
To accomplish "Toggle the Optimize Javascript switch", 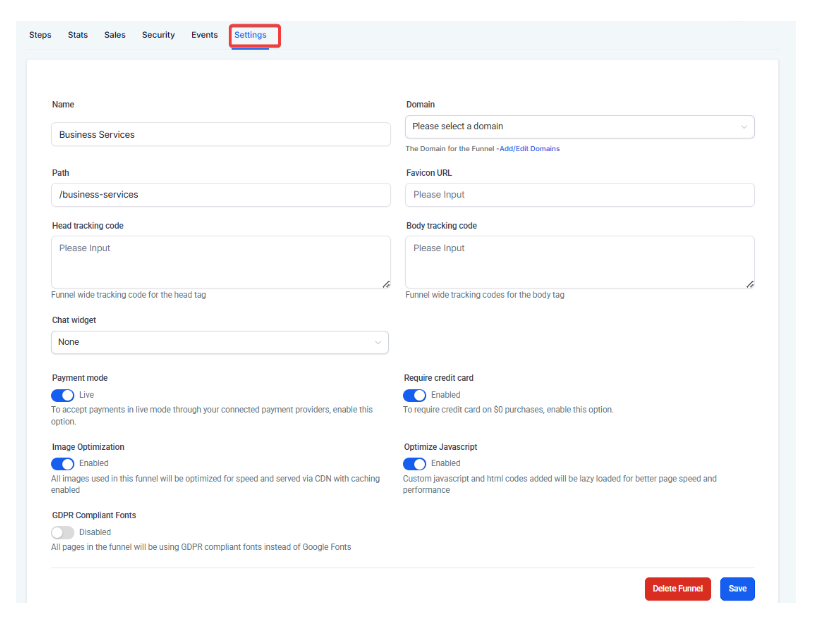I will coord(415,464).
